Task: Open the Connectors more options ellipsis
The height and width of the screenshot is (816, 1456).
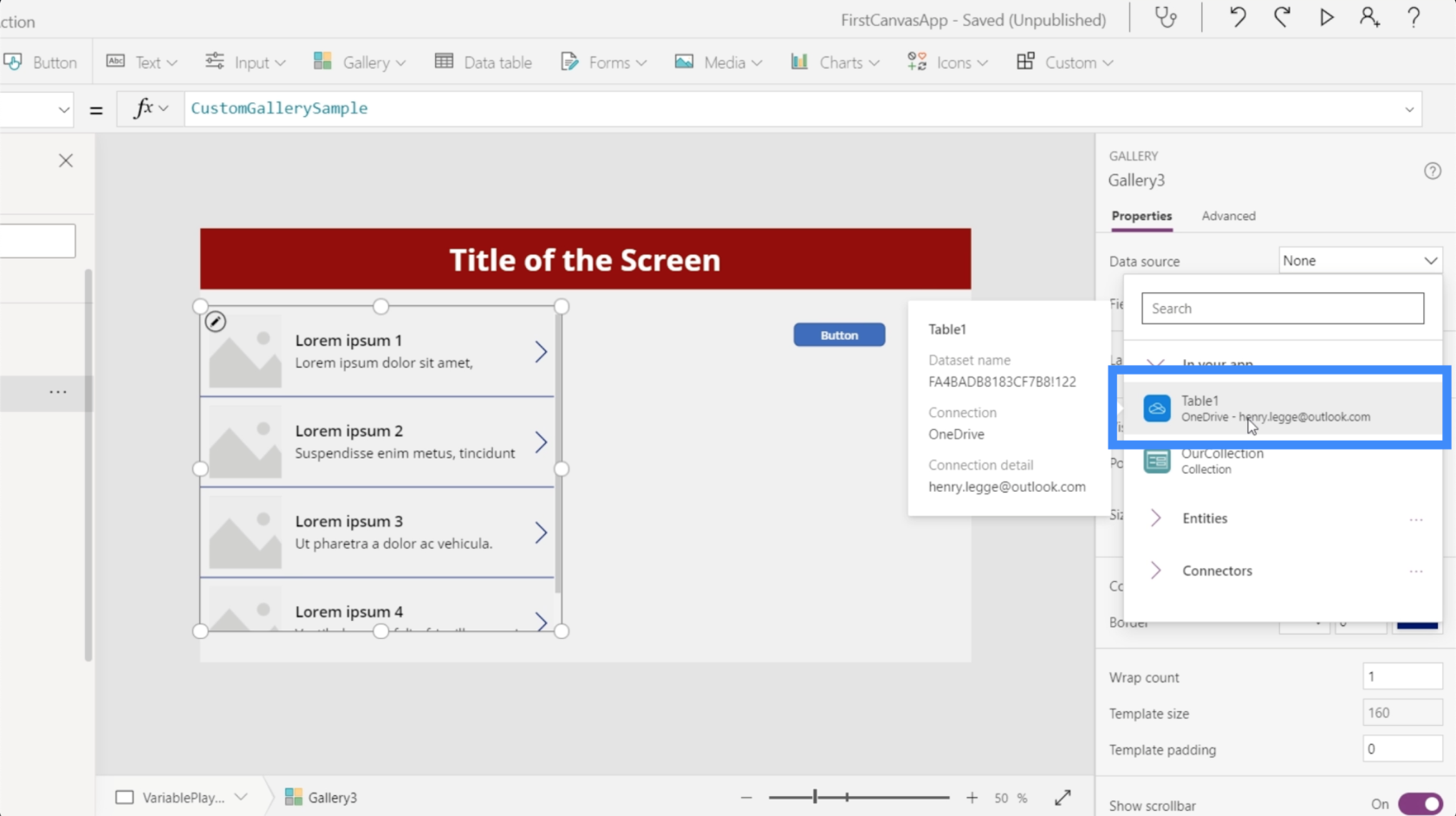Action: [1416, 571]
